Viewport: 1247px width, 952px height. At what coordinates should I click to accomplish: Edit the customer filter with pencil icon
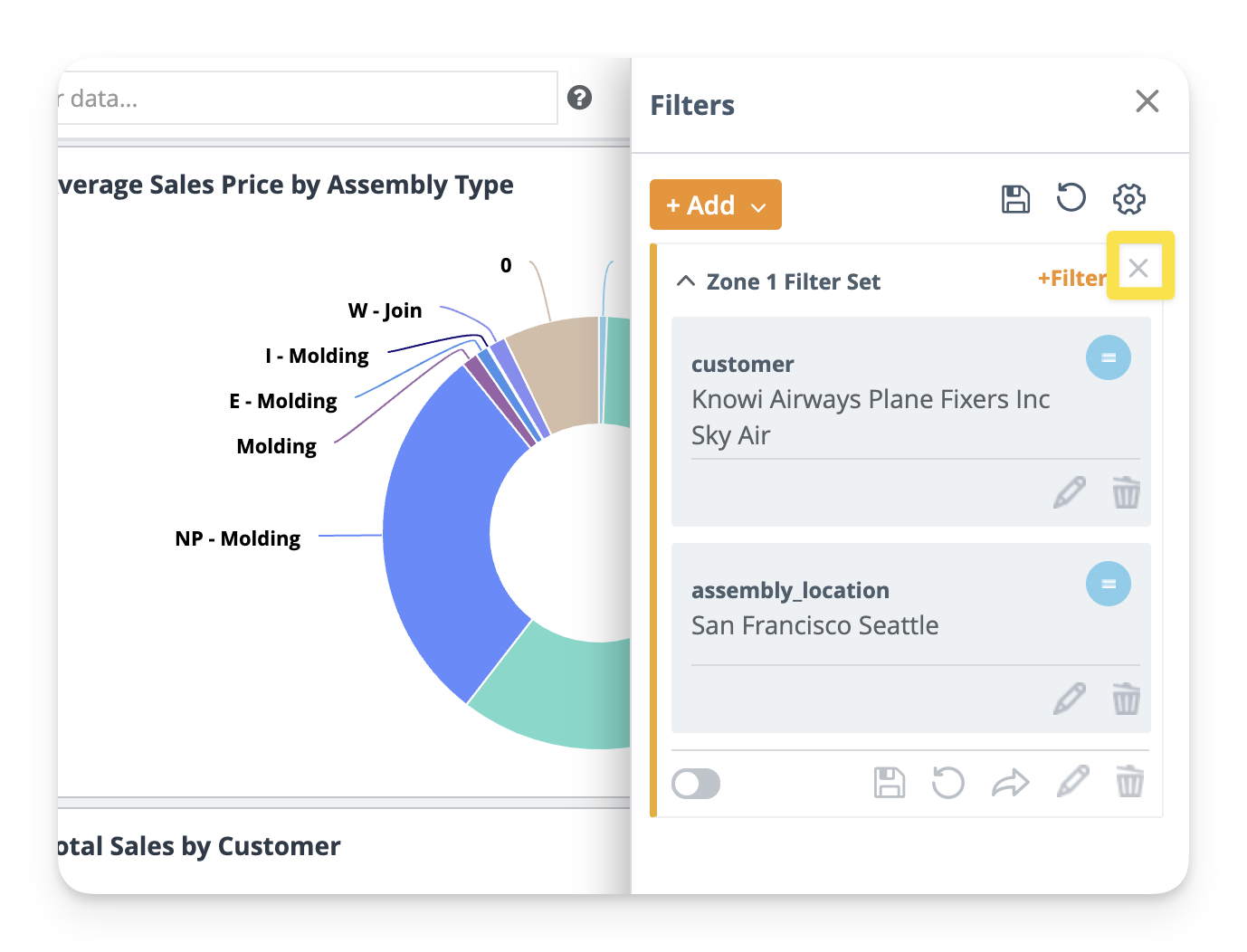1070,492
